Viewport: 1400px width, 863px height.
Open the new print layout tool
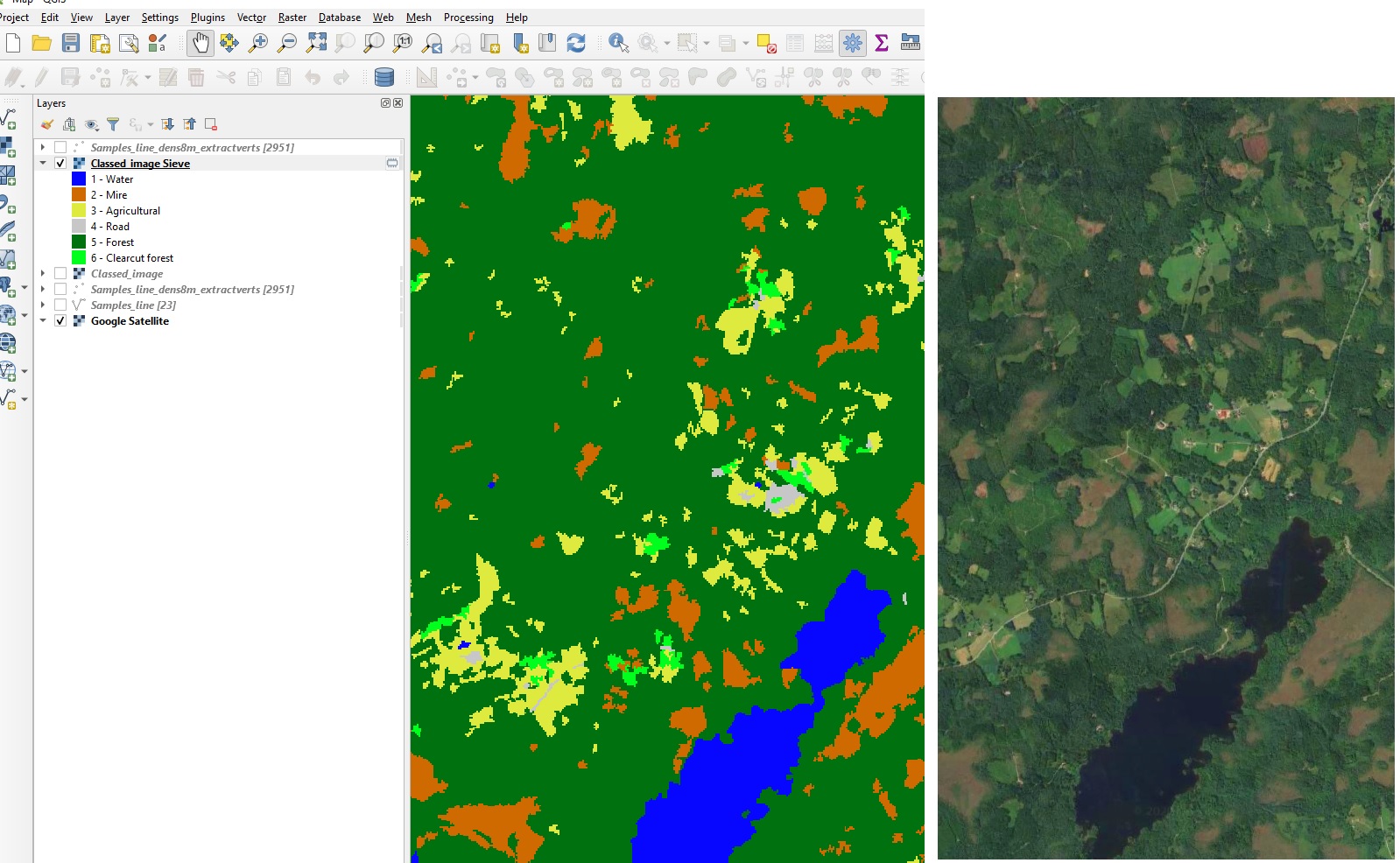[100, 43]
